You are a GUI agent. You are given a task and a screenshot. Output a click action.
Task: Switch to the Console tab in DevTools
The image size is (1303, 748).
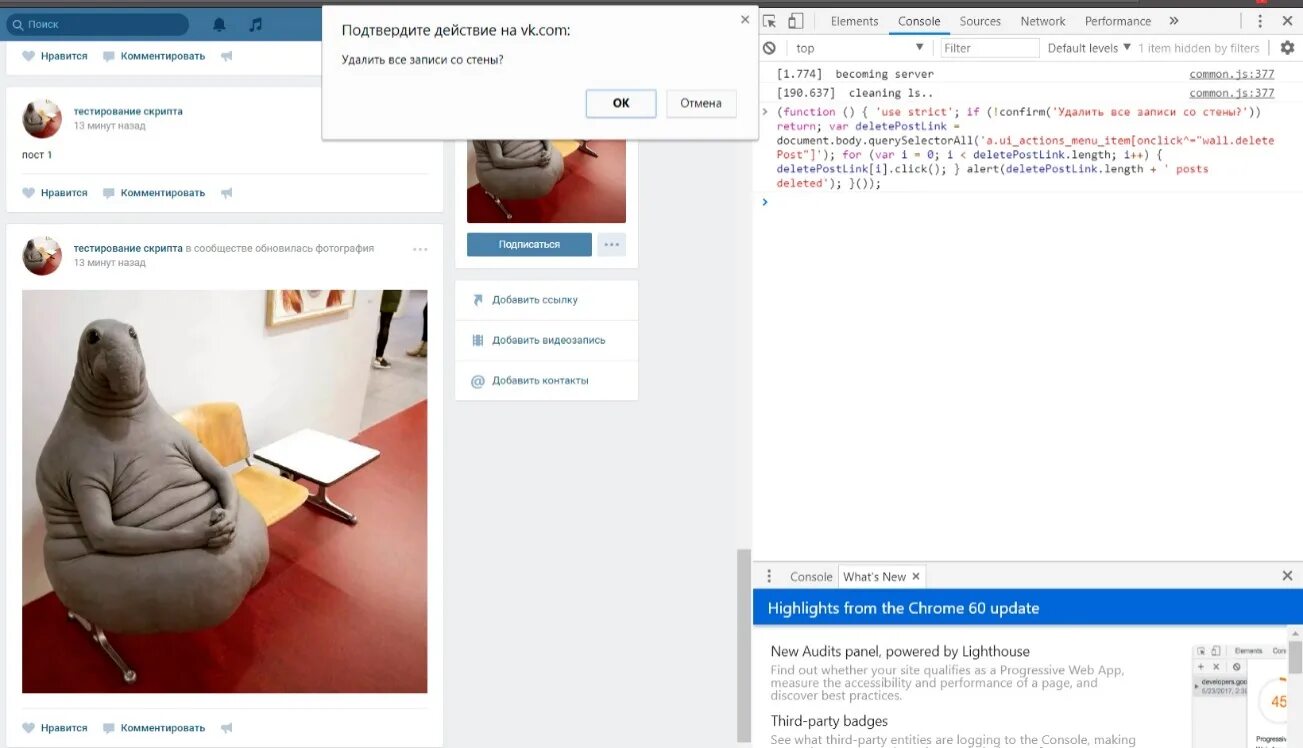tap(919, 21)
